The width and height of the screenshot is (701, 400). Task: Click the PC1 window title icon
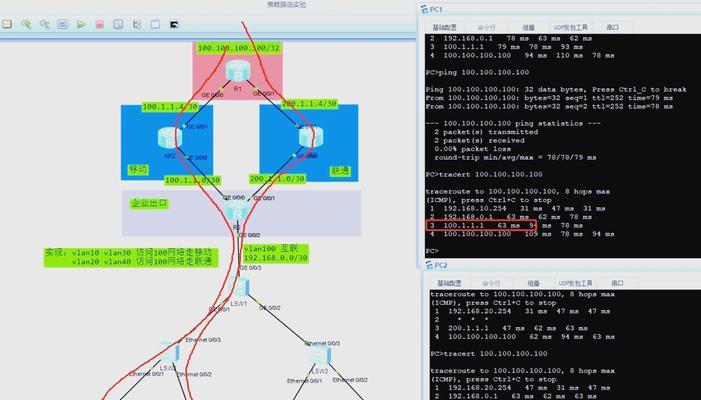click(424, 9)
